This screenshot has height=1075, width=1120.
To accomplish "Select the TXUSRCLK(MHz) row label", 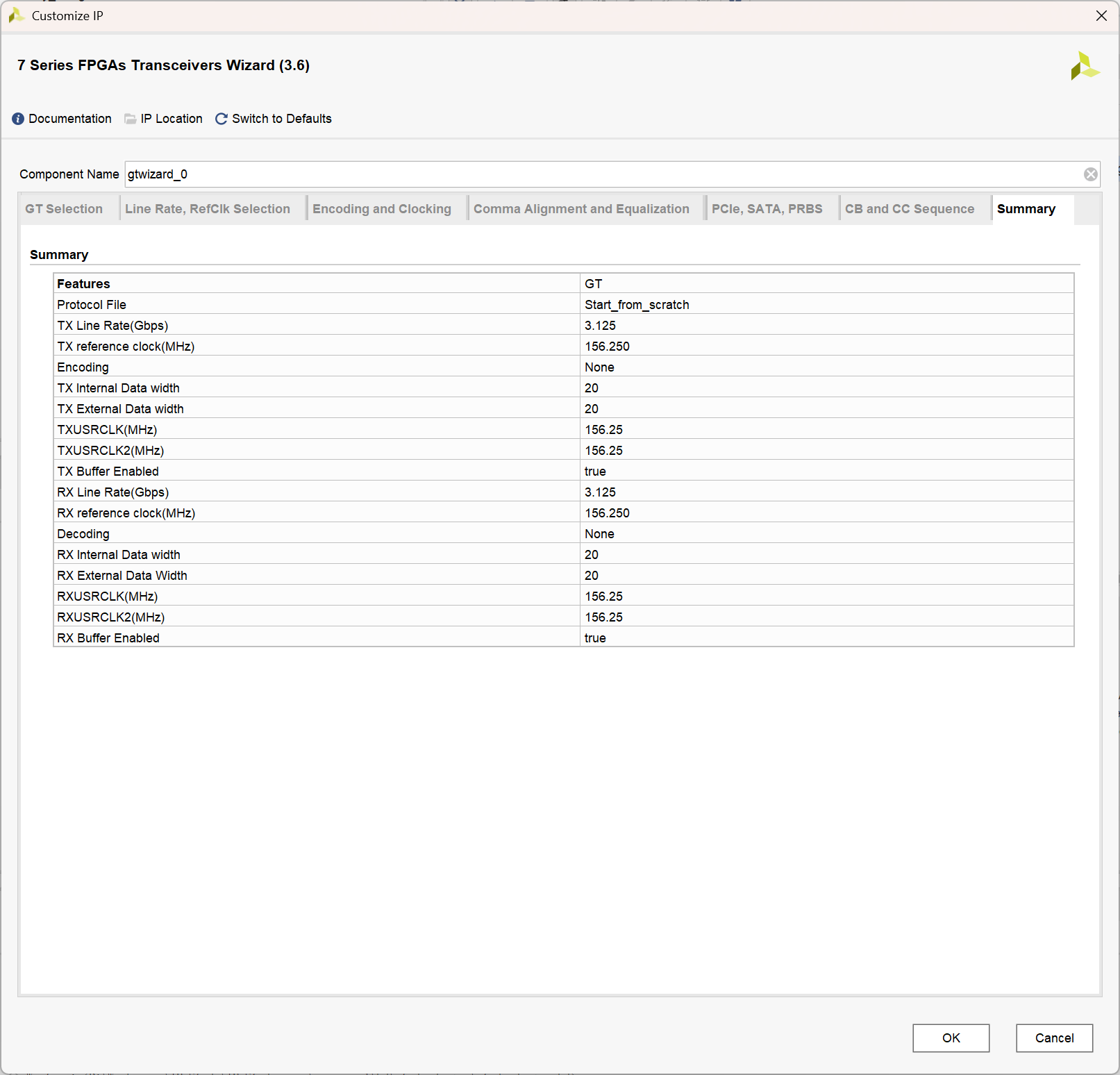I will [107, 429].
